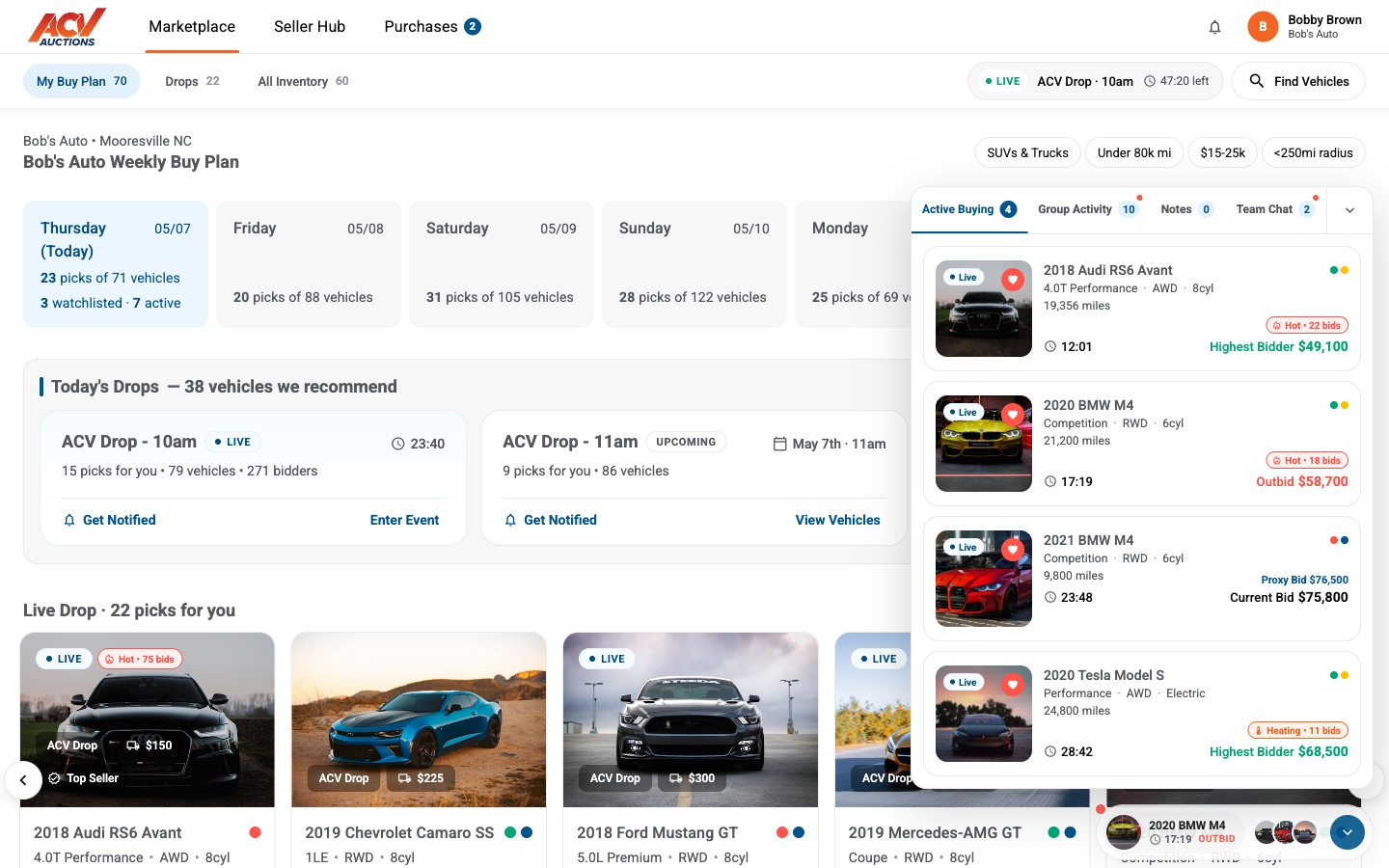
Task: Open the Seller Hub tab
Action: [x=310, y=27]
